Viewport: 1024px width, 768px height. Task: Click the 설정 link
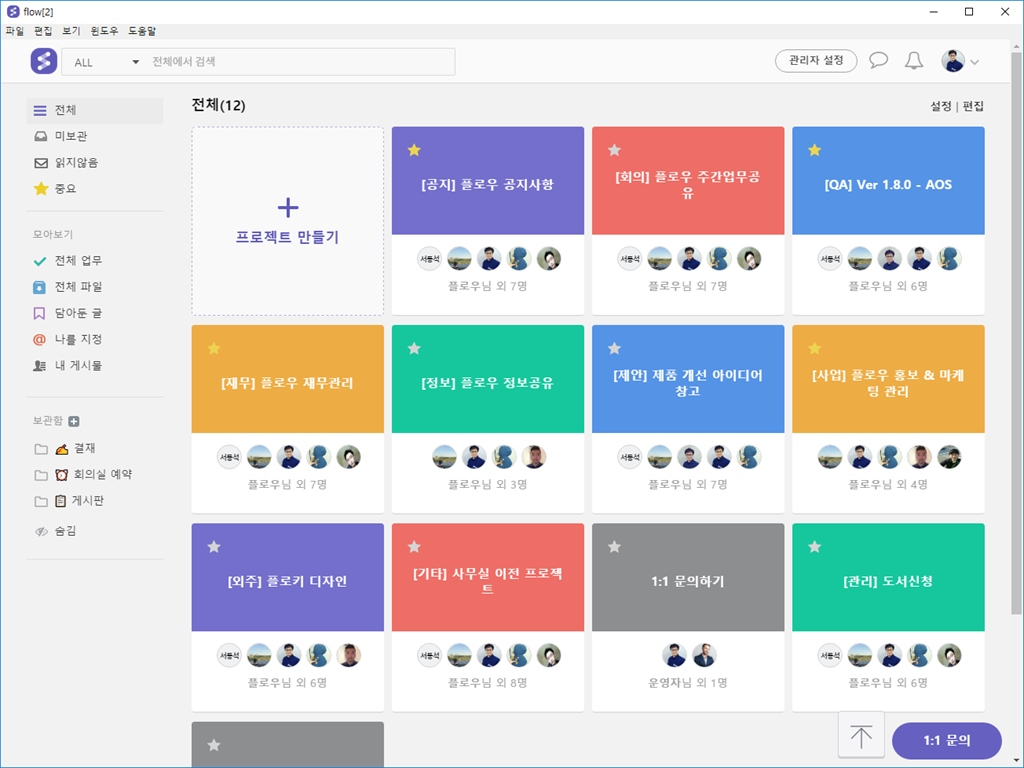tap(940, 106)
